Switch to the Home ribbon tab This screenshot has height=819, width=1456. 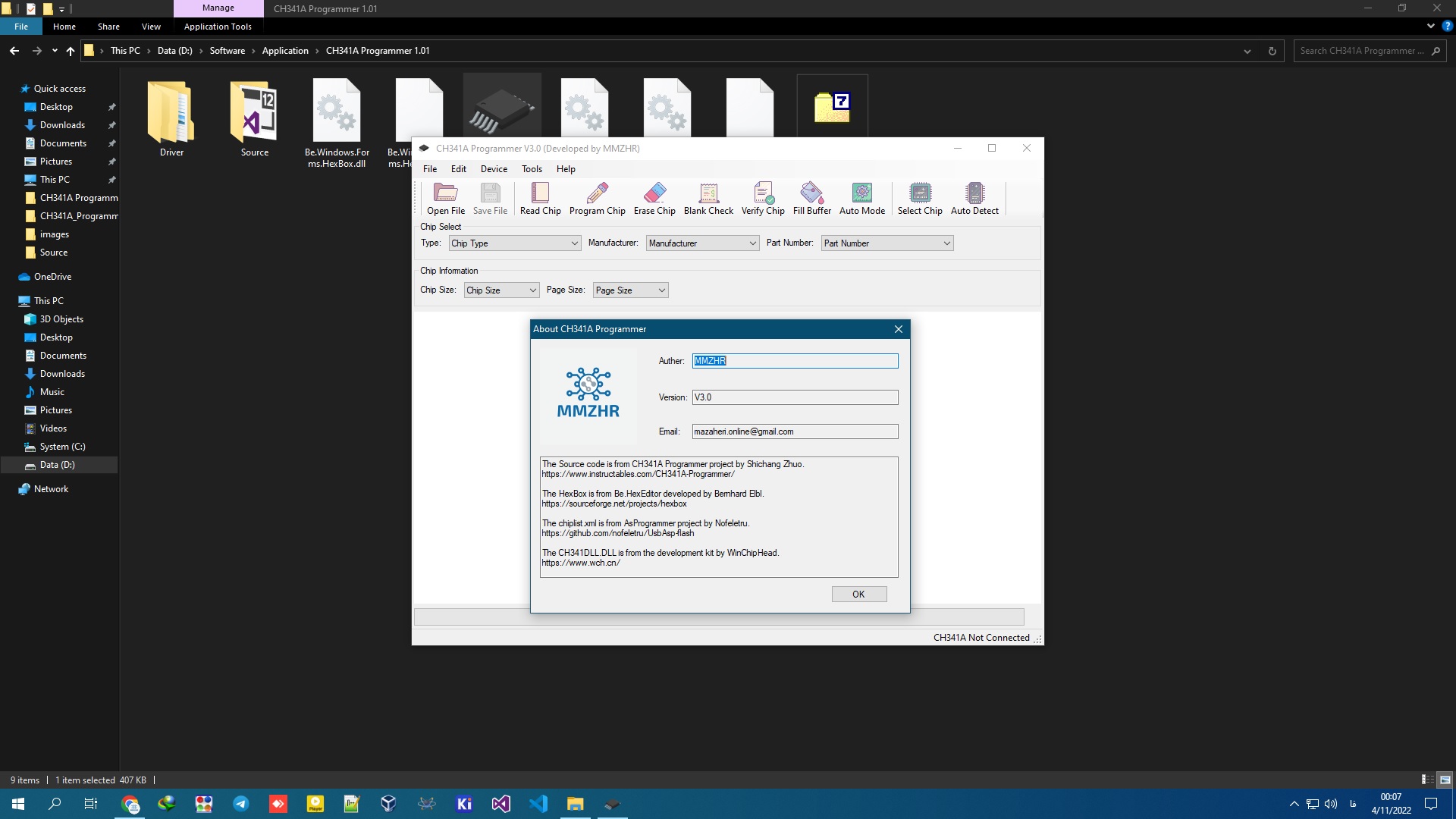64,27
